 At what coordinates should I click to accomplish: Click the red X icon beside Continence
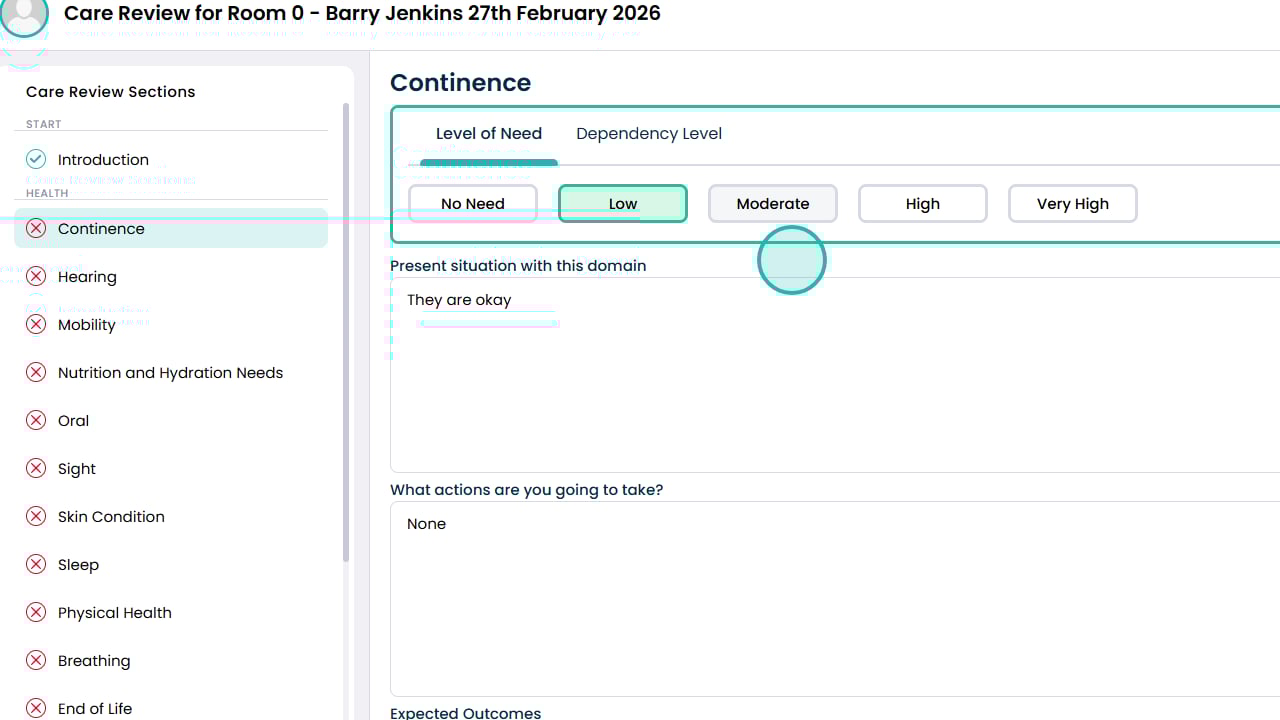coord(36,228)
